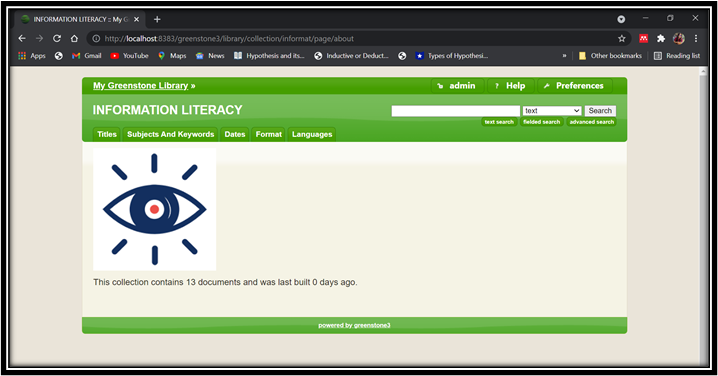Open the My Greenstone Library link
This screenshot has height=376, width=718.
click(x=141, y=86)
